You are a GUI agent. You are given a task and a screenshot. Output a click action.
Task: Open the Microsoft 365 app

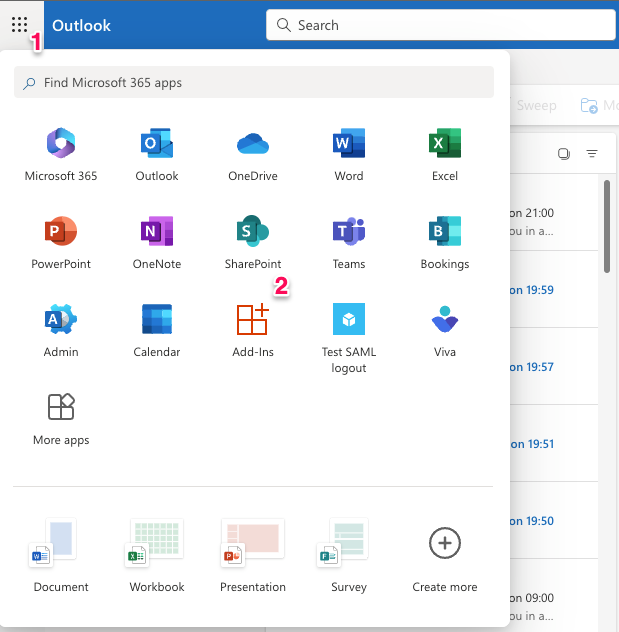tap(61, 155)
